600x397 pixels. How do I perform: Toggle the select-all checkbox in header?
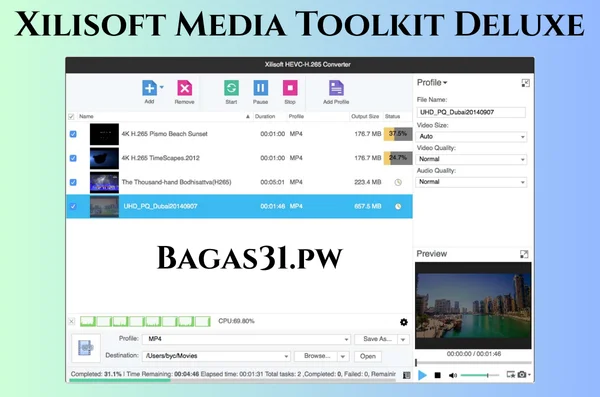click(x=71, y=116)
